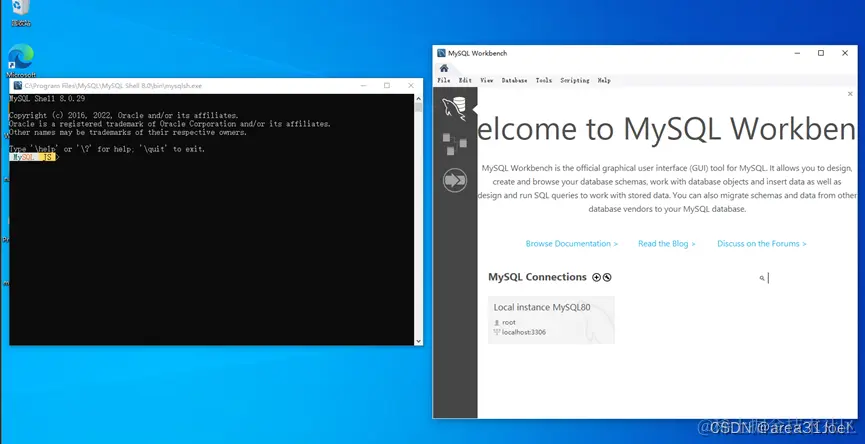Follow the Browse Documentation link
The height and width of the screenshot is (444, 865).
coord(572,244)
